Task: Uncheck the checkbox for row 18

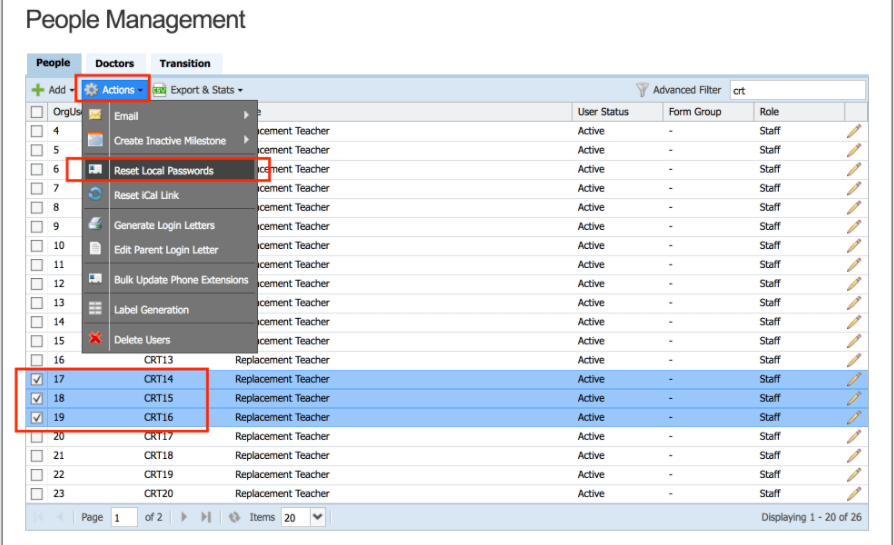Action: [37, 399]
